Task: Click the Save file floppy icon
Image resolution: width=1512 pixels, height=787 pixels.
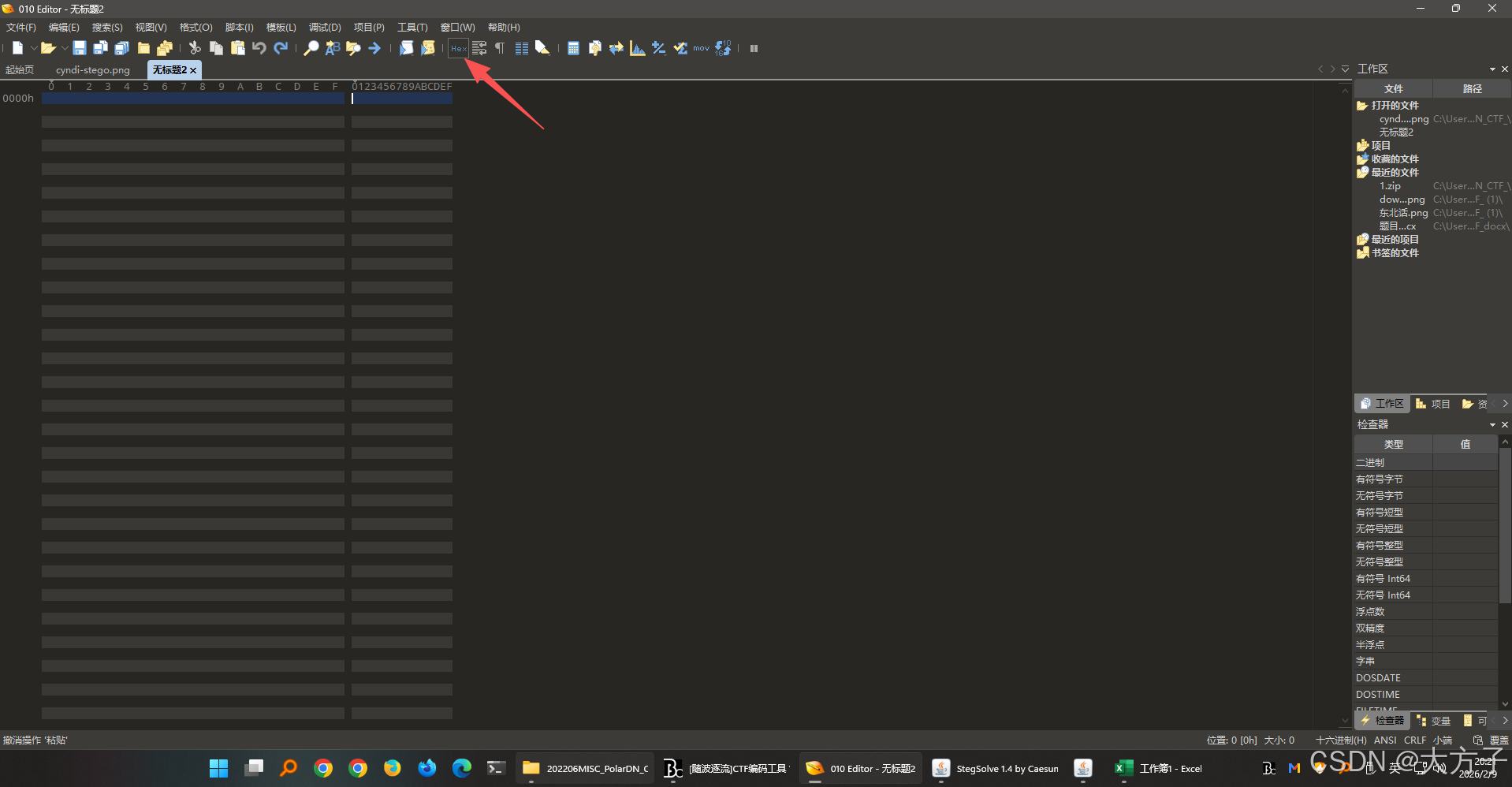Action: 79,48
